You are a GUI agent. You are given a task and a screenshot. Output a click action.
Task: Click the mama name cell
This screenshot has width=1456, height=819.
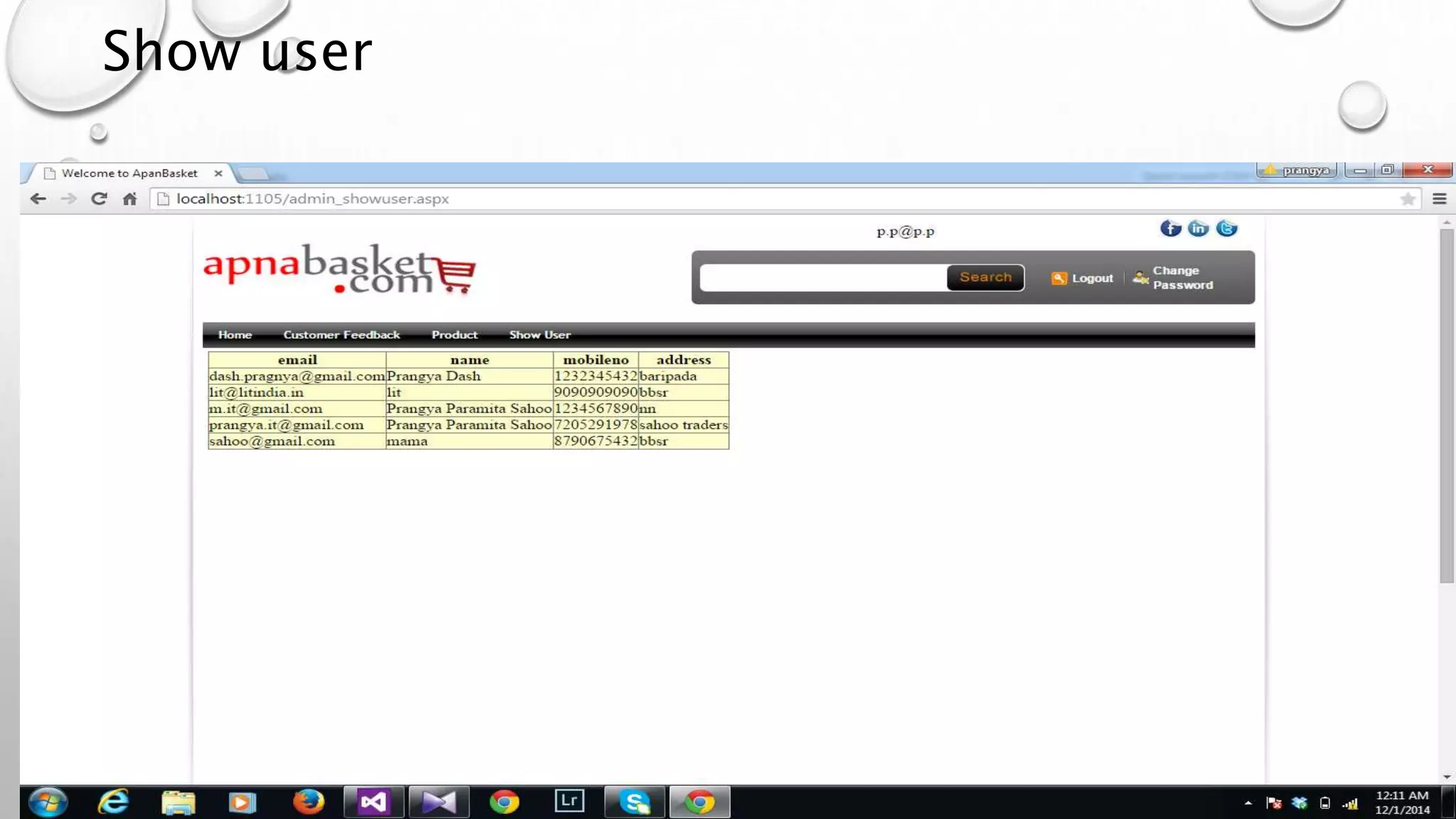[469, 441]
